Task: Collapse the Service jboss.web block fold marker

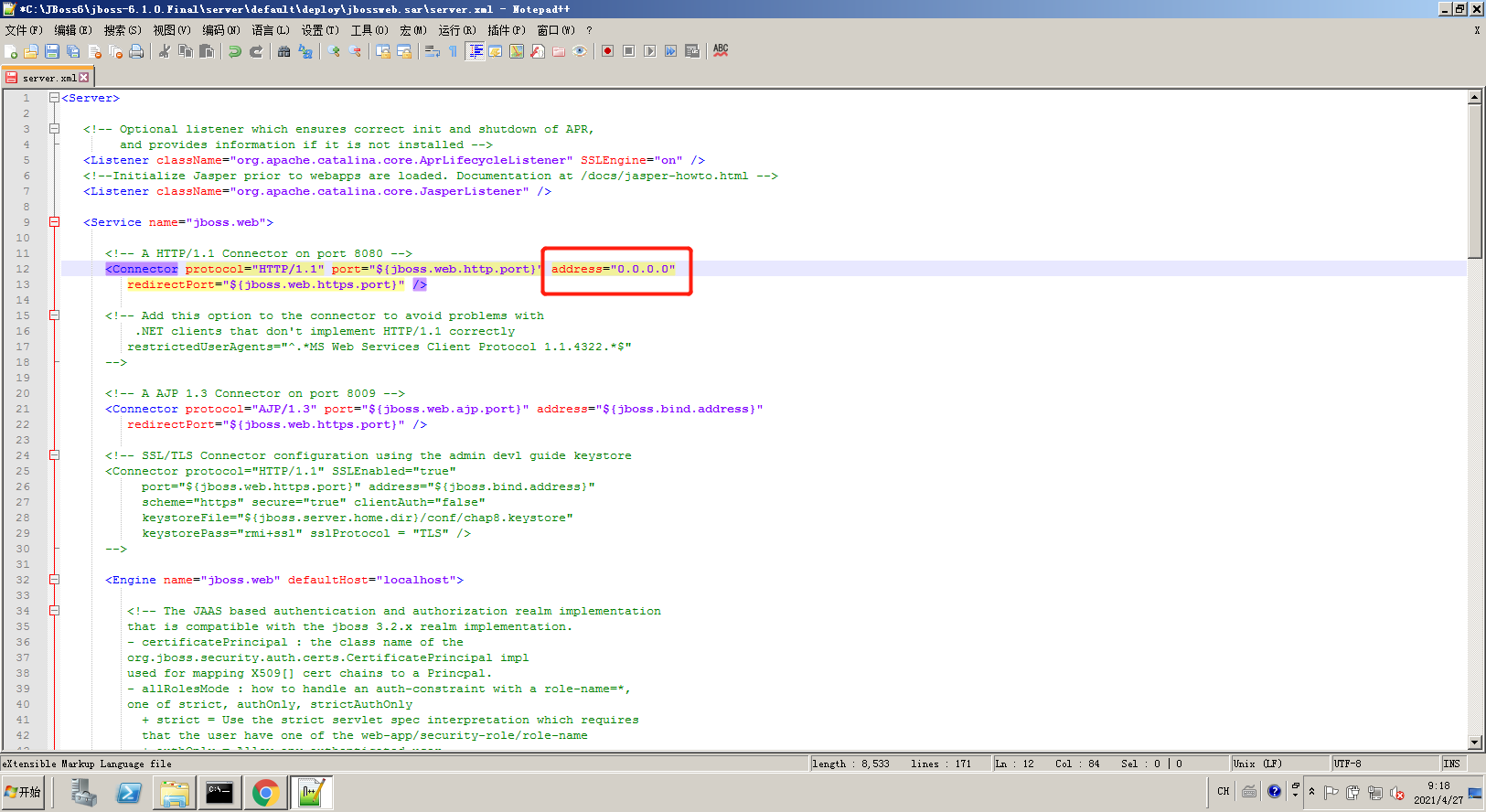Action: coord(54,222)
